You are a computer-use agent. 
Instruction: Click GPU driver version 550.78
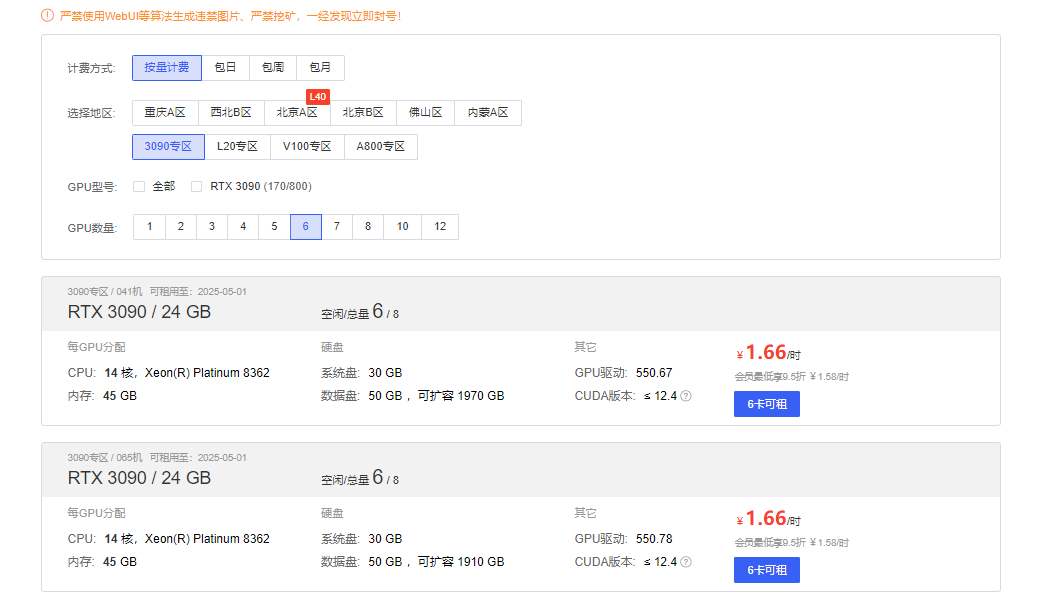[x=654, y=539]
